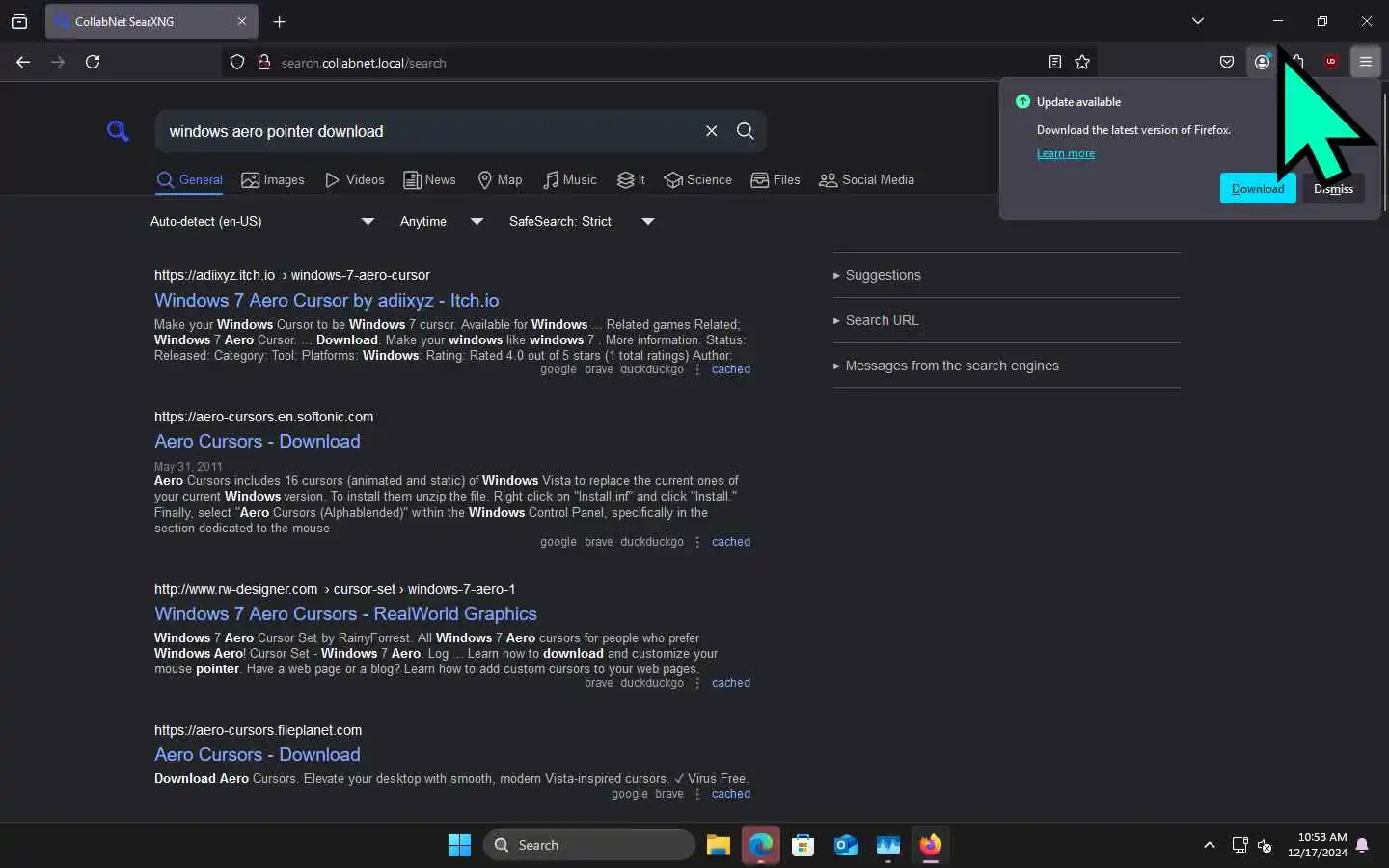Image resolution: width=1389 pixels, height=868 pixels.
Task: Switch to Science category
Action: click(698, 180)
